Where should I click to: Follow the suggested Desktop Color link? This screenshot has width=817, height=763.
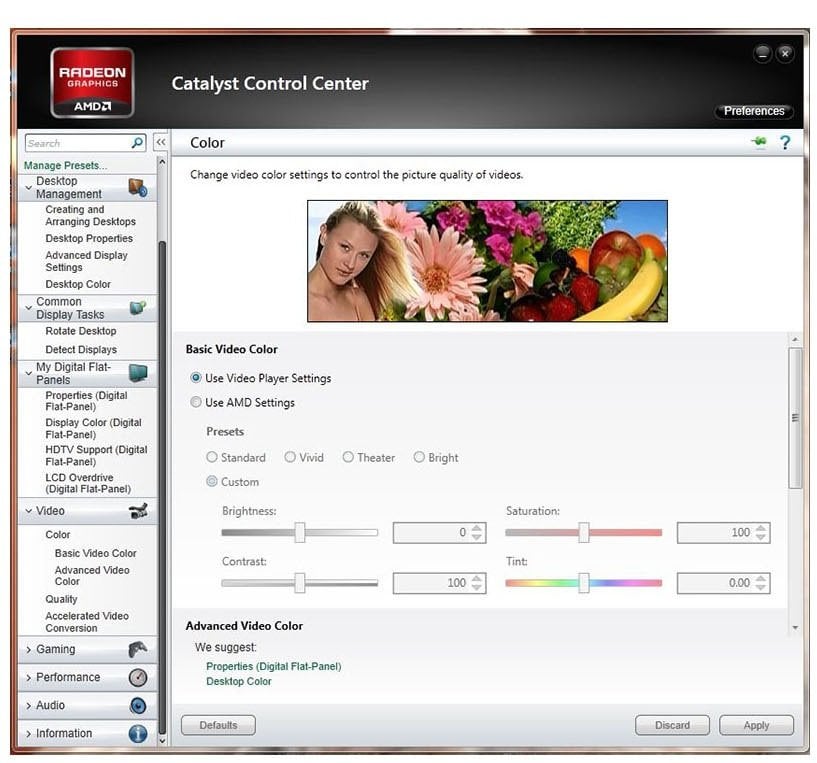239,681
